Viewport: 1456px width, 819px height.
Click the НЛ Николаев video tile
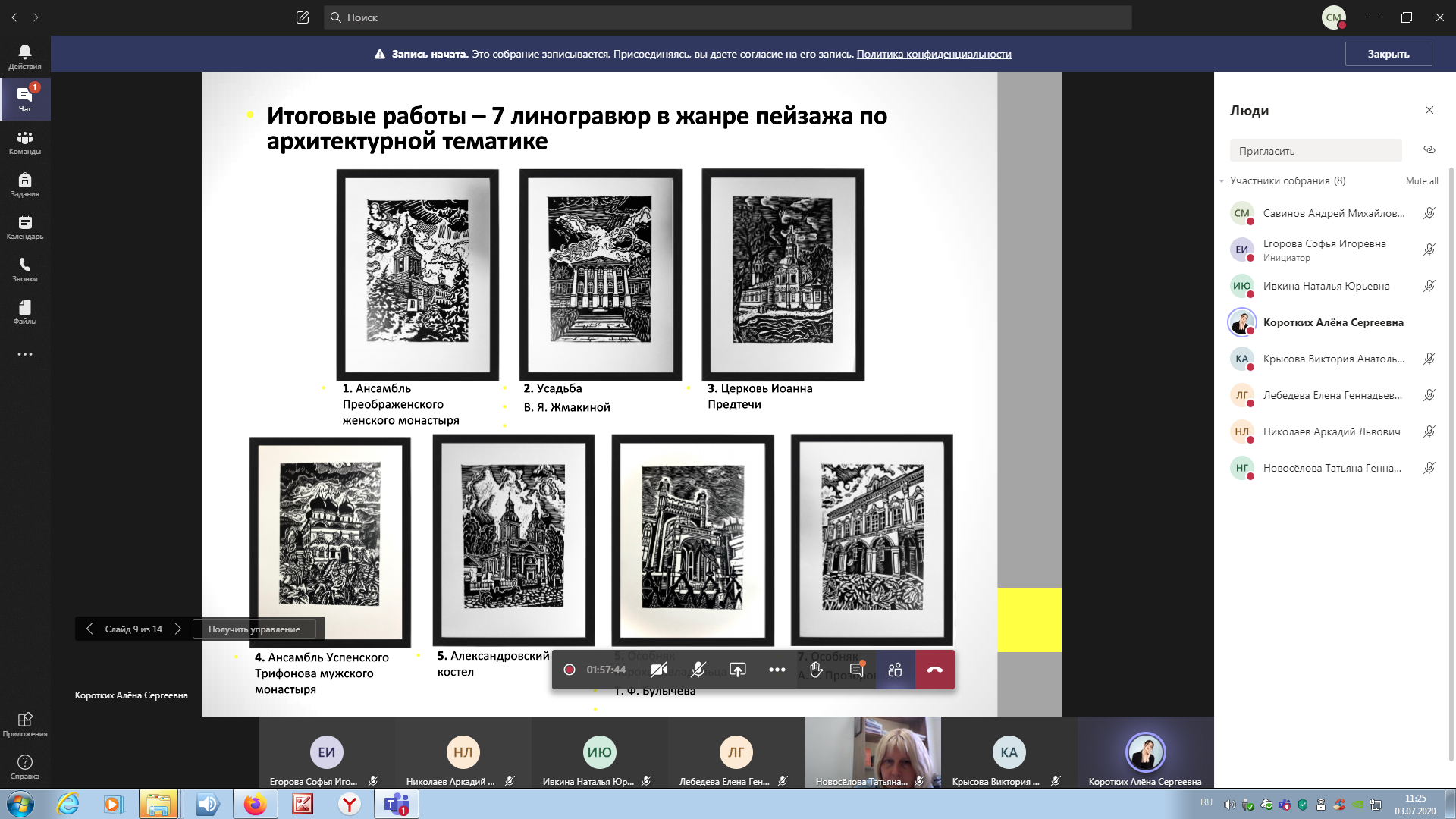(463, 752)
